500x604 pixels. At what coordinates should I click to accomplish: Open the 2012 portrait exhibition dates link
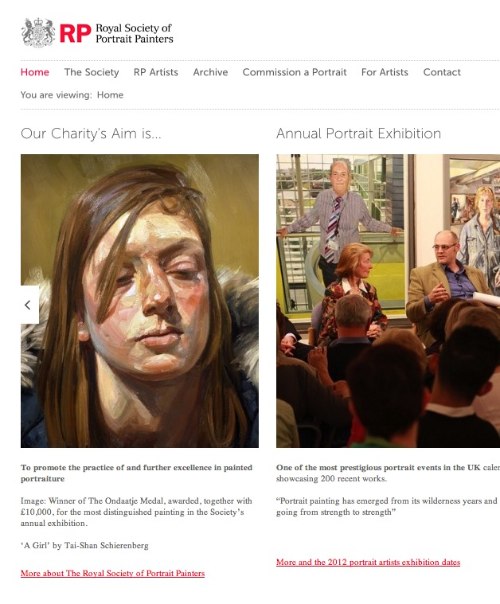coord(368,562)
